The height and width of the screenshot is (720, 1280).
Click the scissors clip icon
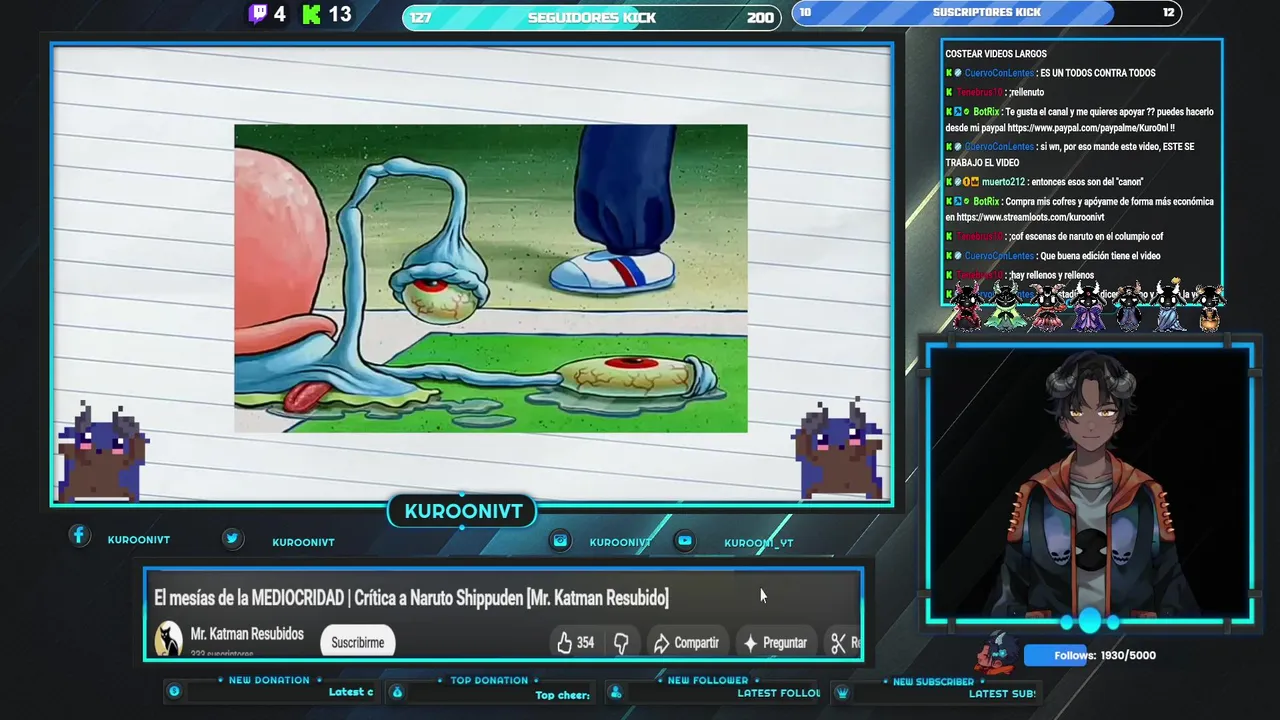(x=838, y=643)
